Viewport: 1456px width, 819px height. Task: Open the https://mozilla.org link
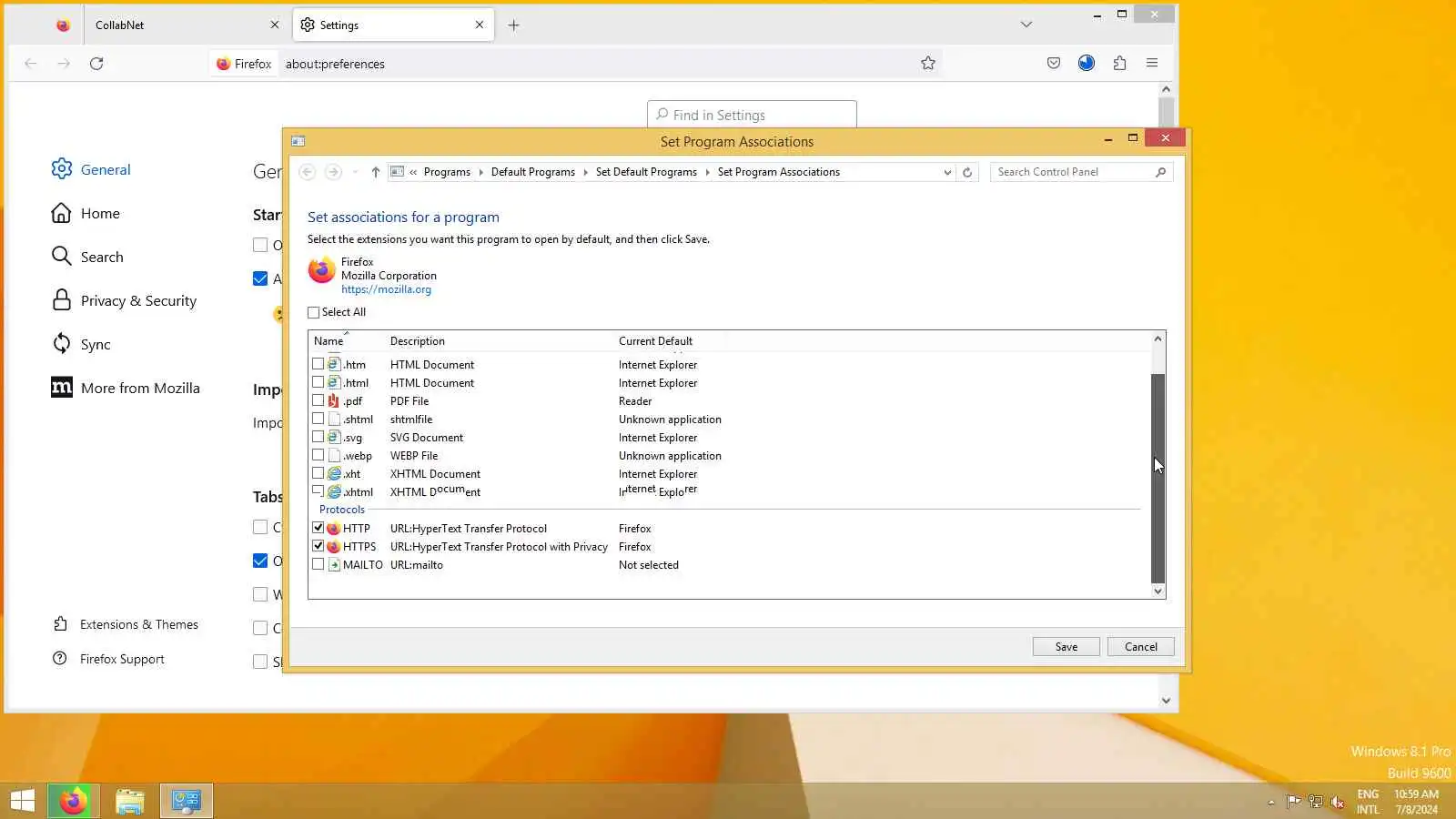click(x=386, y=289)
